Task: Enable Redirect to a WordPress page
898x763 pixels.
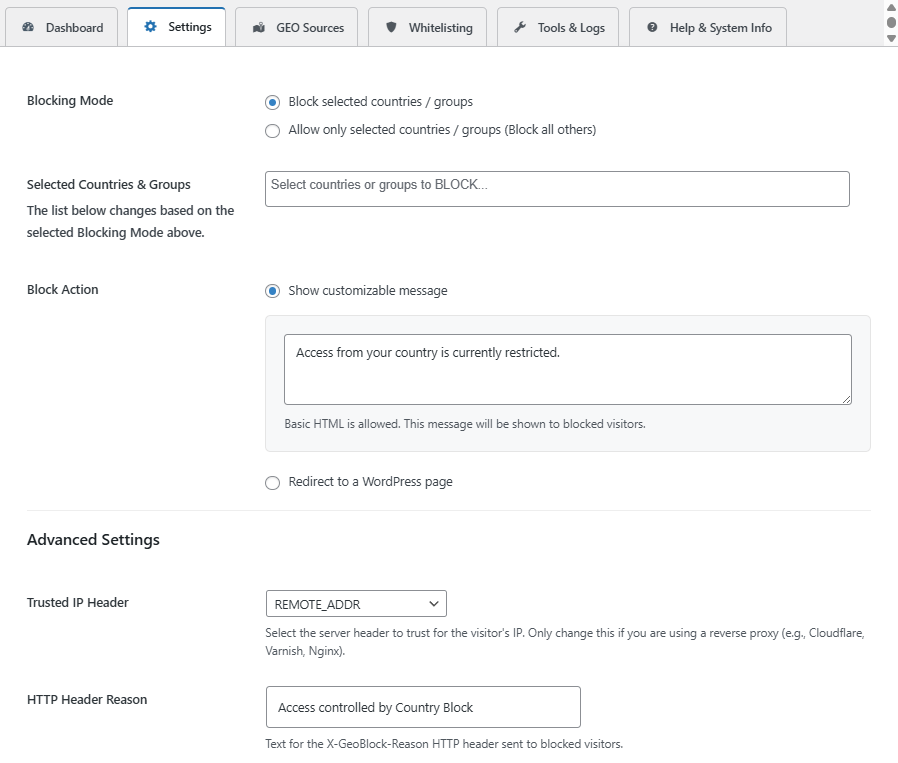Action: pyautogui.click(x=272, y=483)
